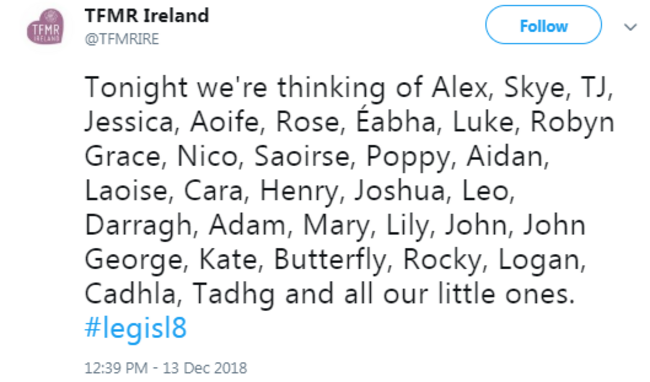Select the date 13 Dec 2018
The width and height of the screenshot is (650, 382).
click(205, 367)
